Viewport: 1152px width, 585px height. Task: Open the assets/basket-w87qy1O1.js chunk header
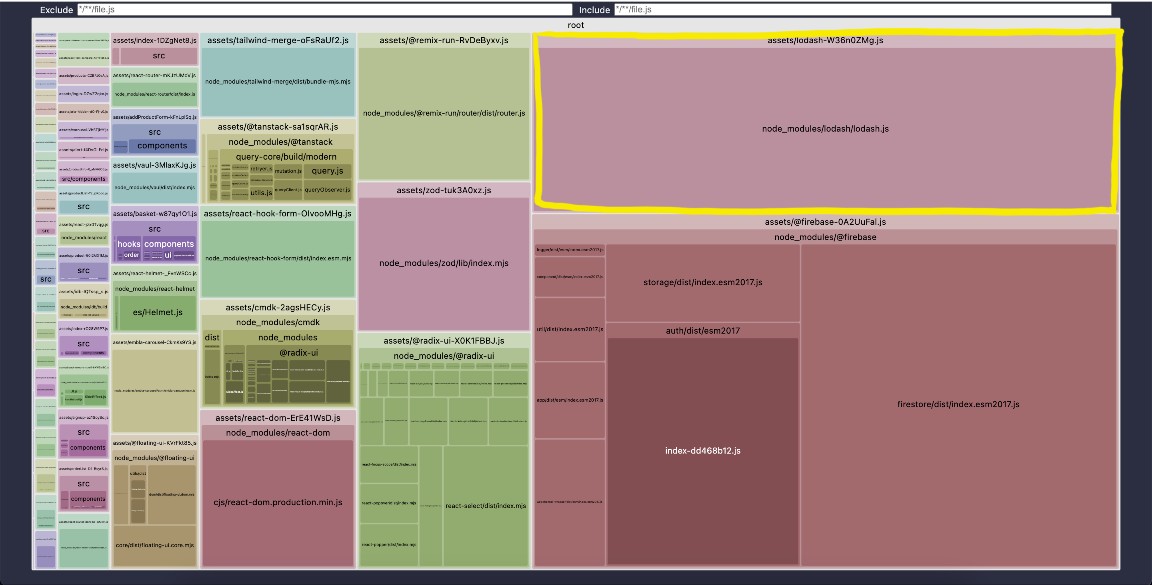(155, 214)
